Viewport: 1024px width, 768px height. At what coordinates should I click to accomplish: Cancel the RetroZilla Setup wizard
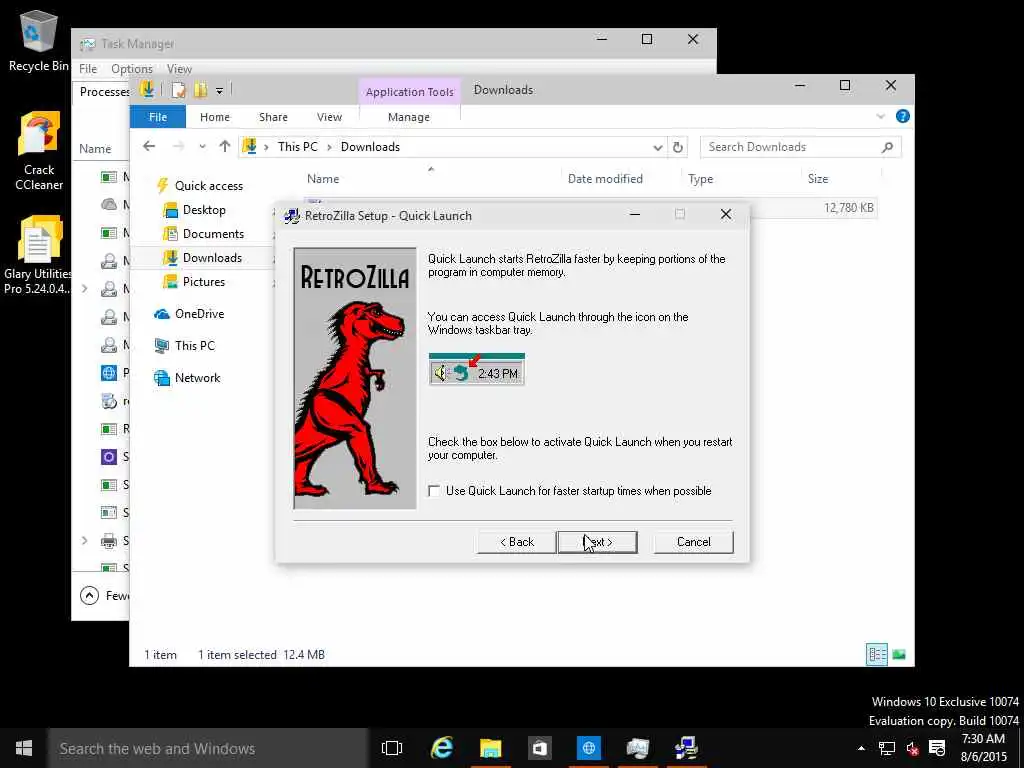click(x=694, y=542)
